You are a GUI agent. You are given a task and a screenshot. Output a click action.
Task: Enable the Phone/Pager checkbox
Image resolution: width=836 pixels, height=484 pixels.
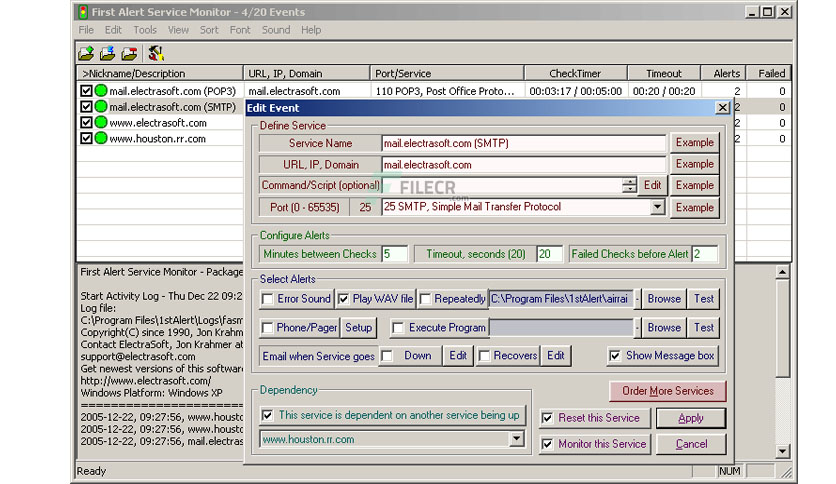268,328
